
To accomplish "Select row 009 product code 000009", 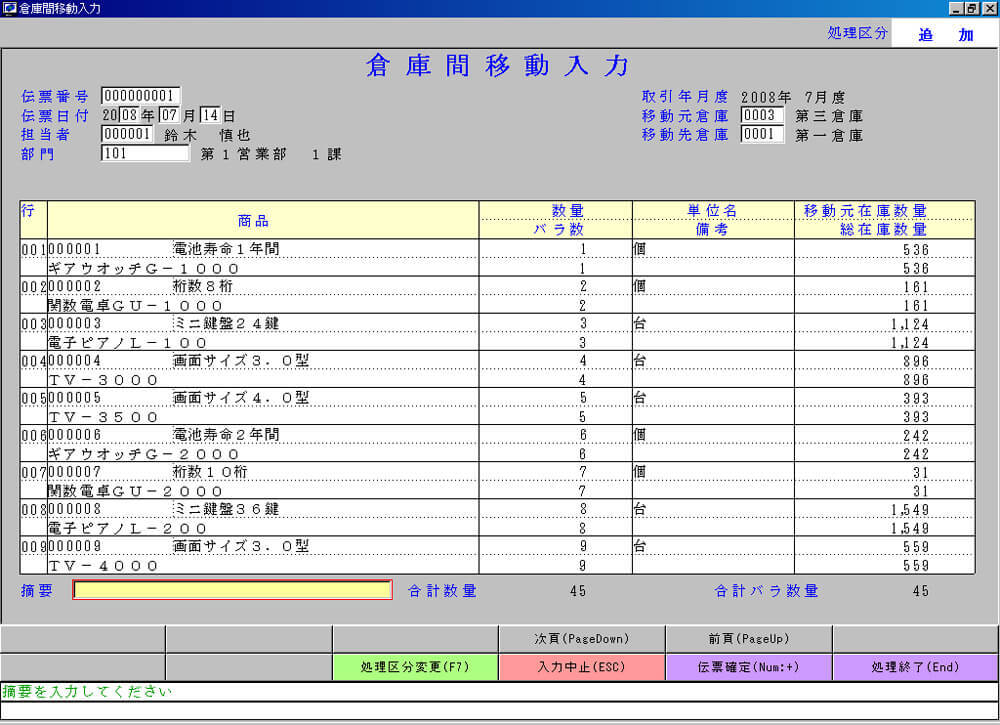I will (75, 546).
